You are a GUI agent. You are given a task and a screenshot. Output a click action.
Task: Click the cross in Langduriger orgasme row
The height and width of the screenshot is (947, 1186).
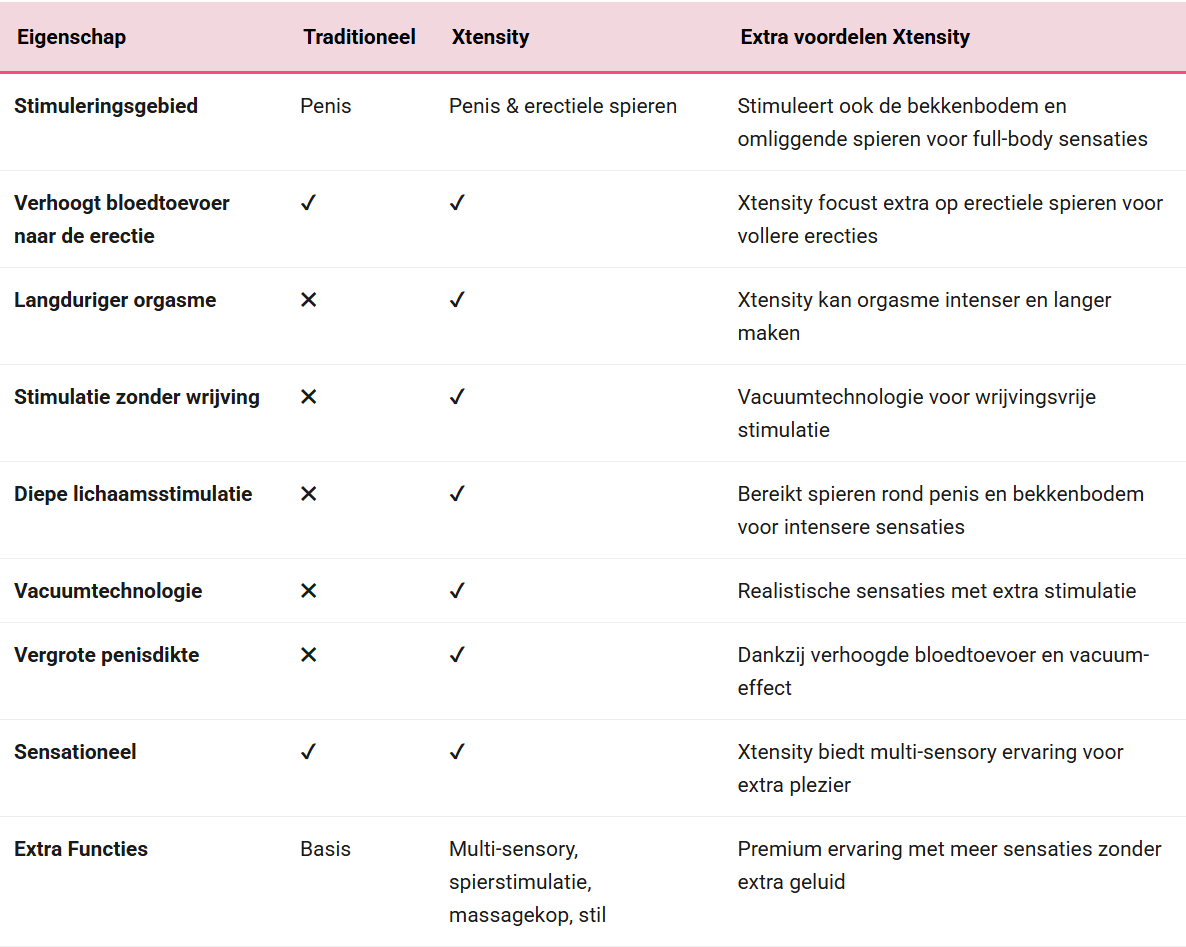[x=308, y=300]
